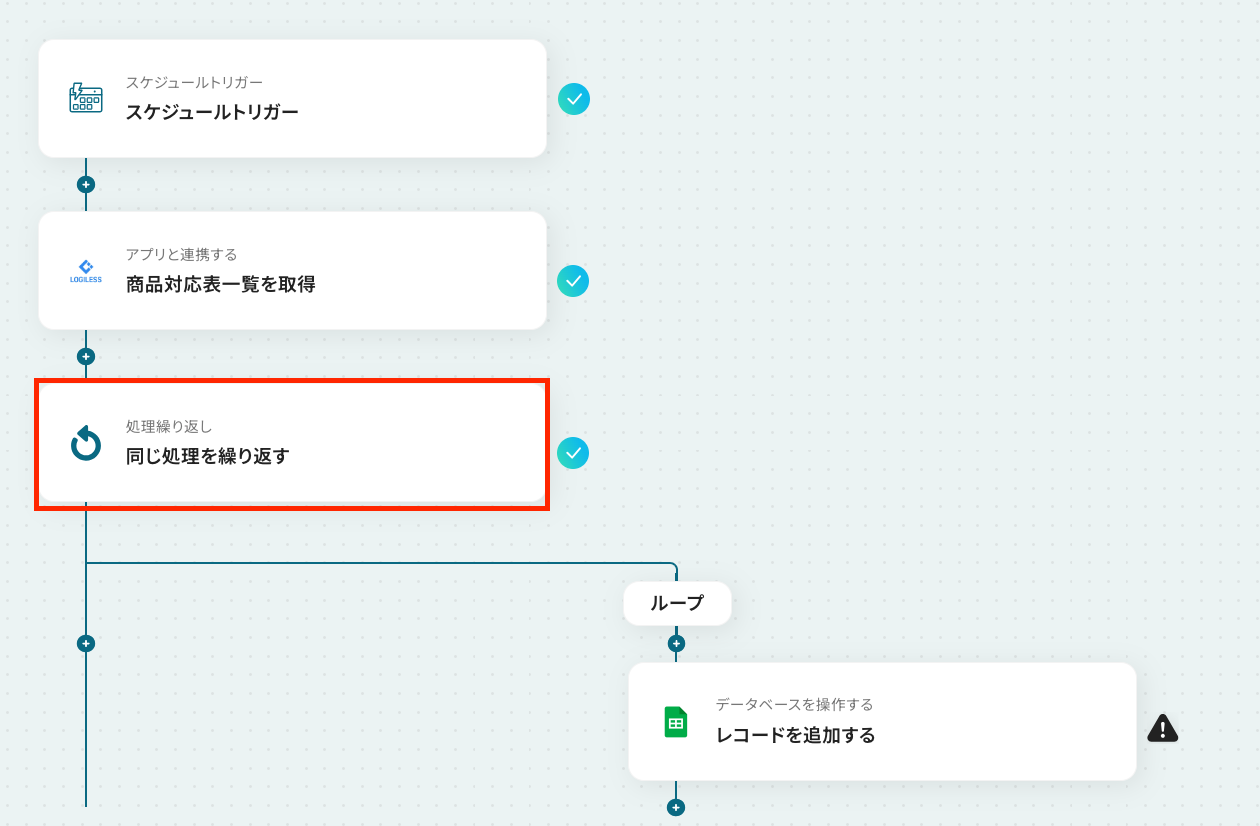Viewport: 1260px width, 826px height.
Task: Click the black warning triangle icon
Action: 1162,728
